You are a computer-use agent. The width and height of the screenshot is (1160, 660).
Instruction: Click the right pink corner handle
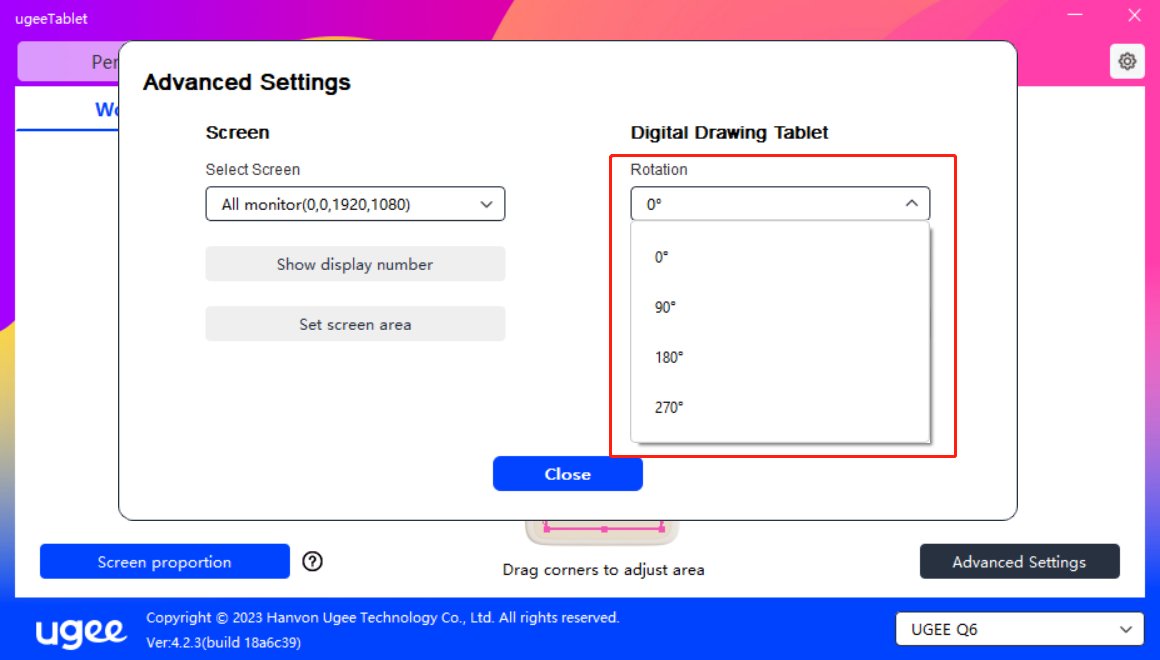(x=661, y=528)
